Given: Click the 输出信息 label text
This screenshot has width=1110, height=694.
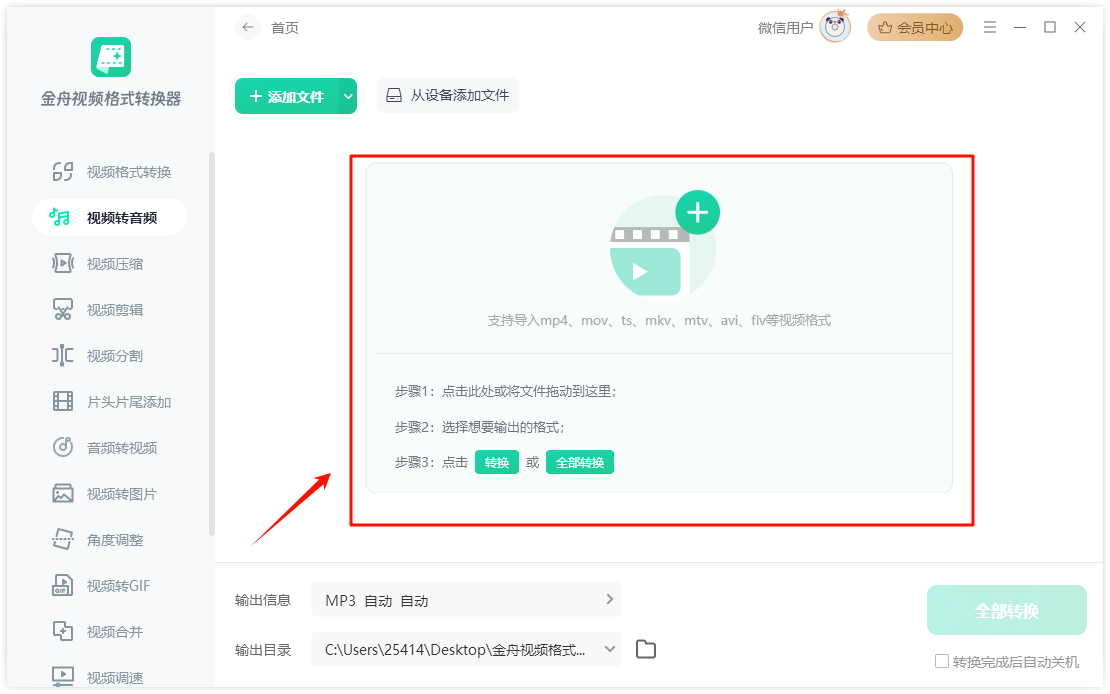Looking at the screenshot, I should 263,601.
